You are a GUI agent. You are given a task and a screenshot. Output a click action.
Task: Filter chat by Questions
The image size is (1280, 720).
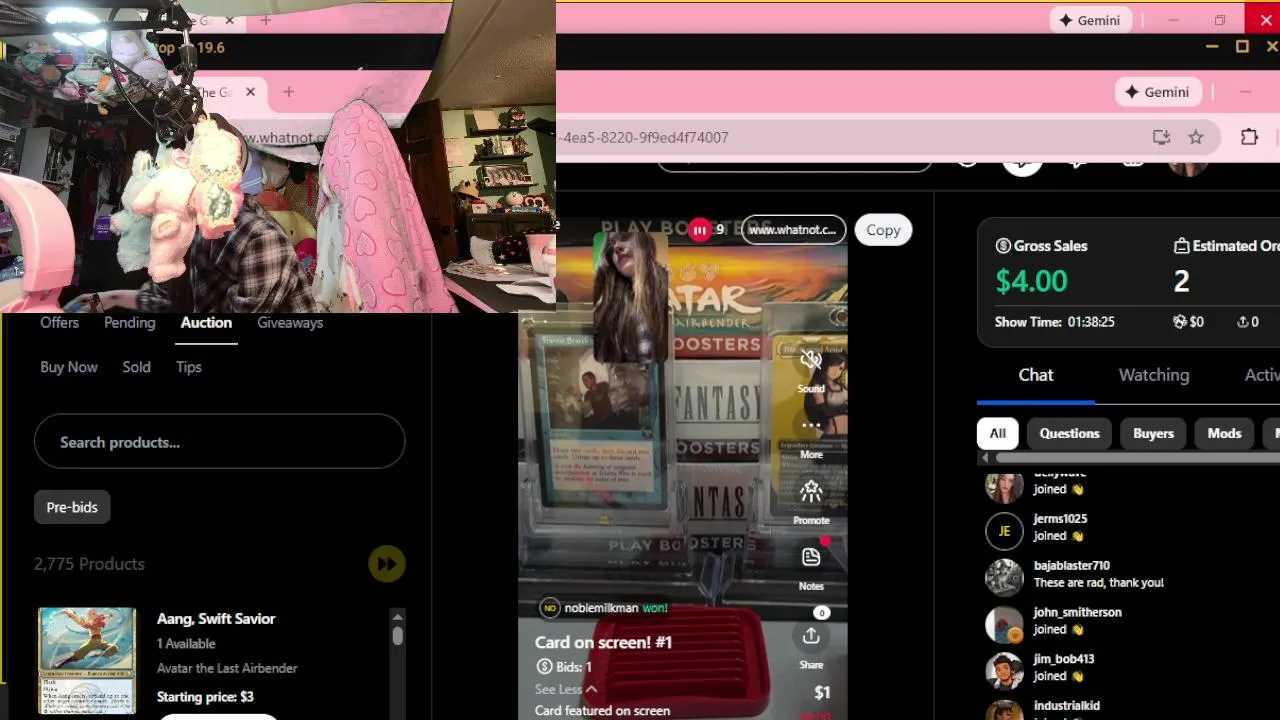tap(1069, 433)
